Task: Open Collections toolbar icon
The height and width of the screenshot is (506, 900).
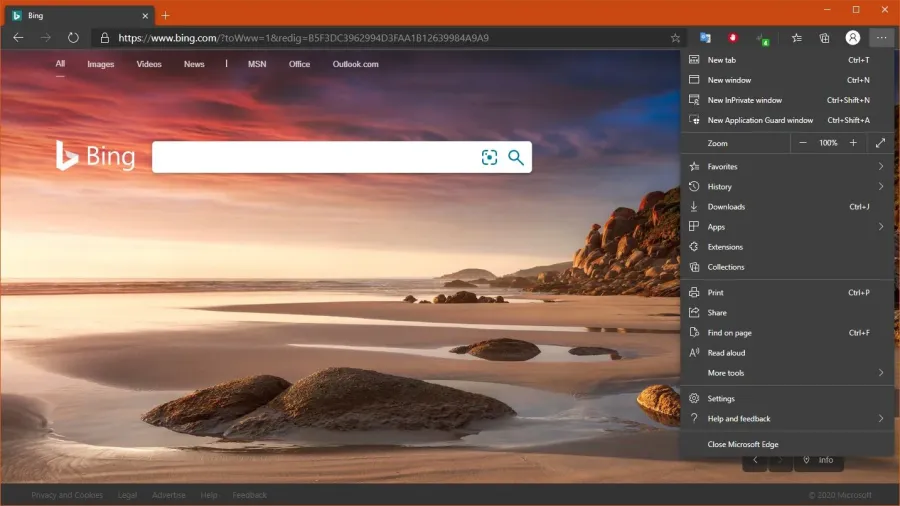Action: 824,38
